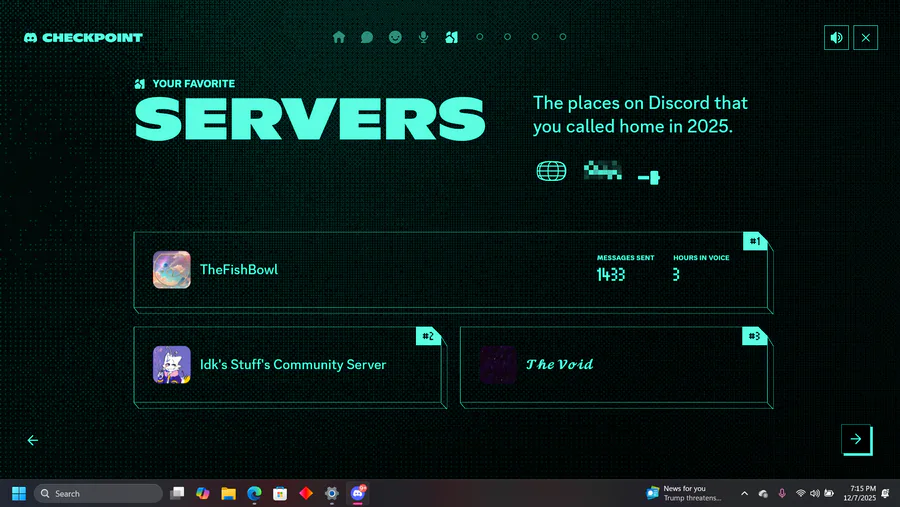The image size is (900, 507).
Task: Click the Discord Checkpoint logo
Action: (83, 37)
